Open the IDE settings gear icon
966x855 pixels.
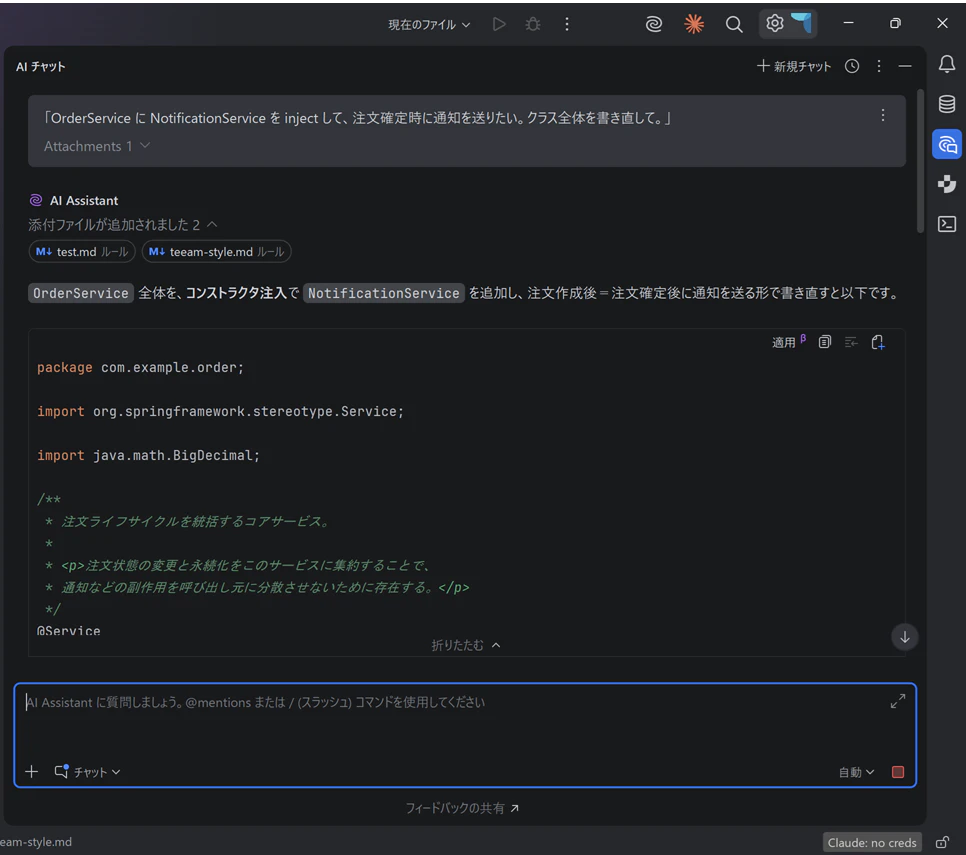coord(774,23)
